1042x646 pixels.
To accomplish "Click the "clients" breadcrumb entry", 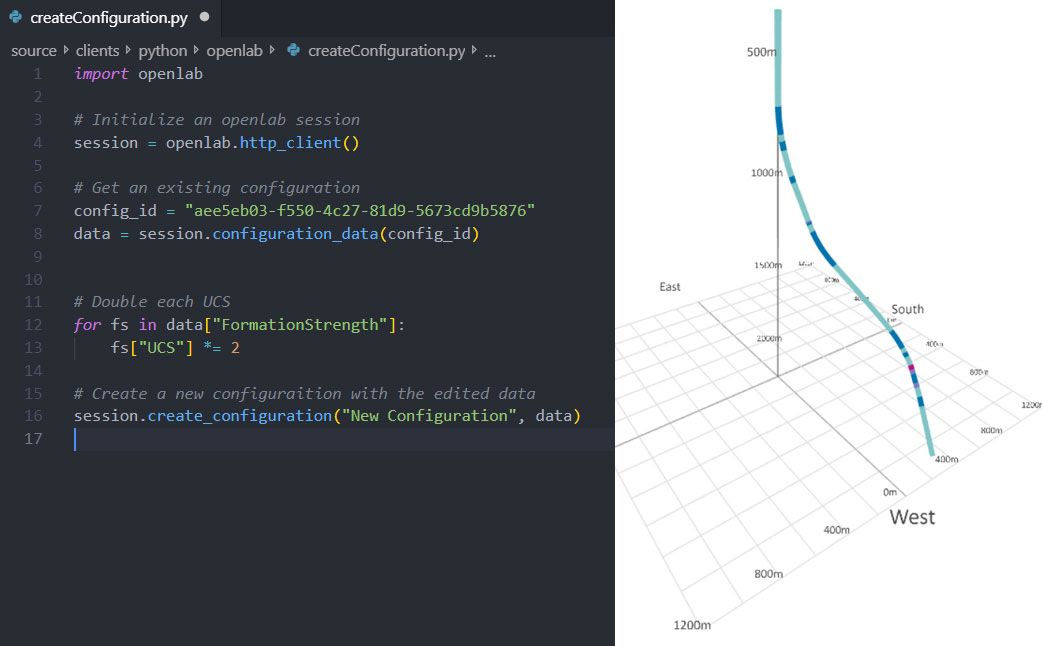I will tap(97, 50).
